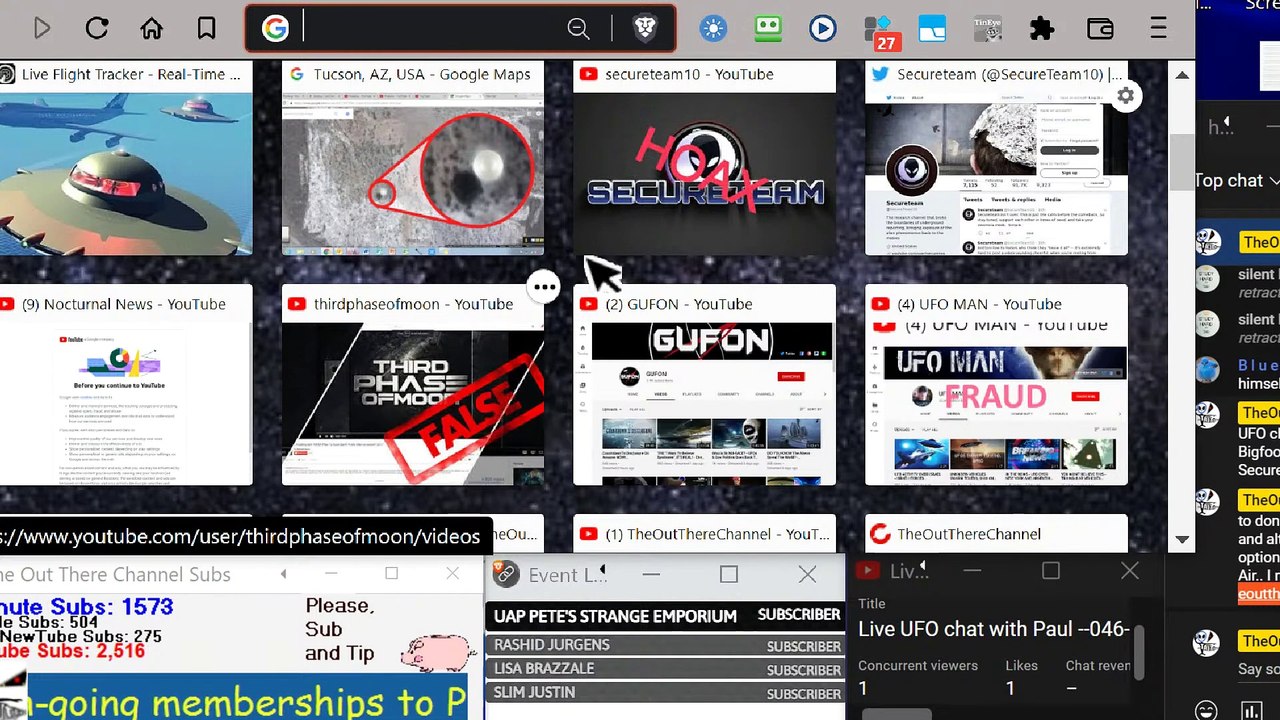Open Live Flight Tracker speed dial tile

point(126,159)
